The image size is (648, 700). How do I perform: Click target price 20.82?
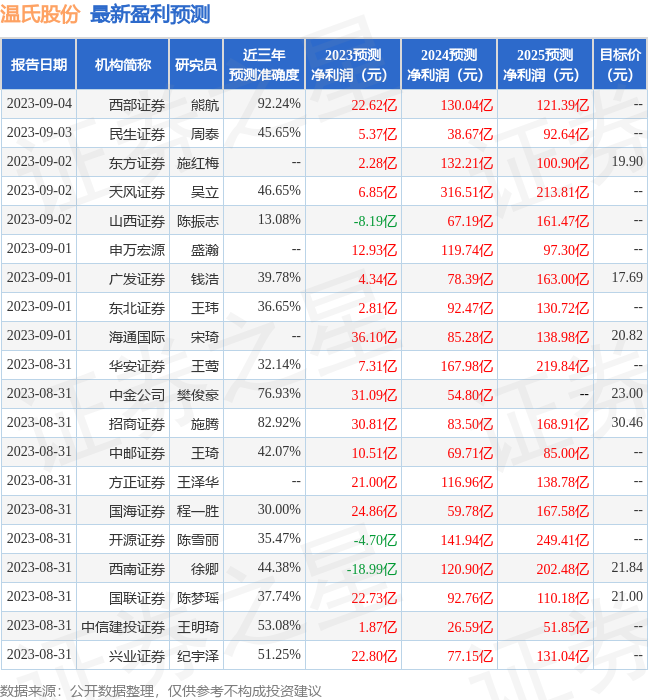[627, 336]
